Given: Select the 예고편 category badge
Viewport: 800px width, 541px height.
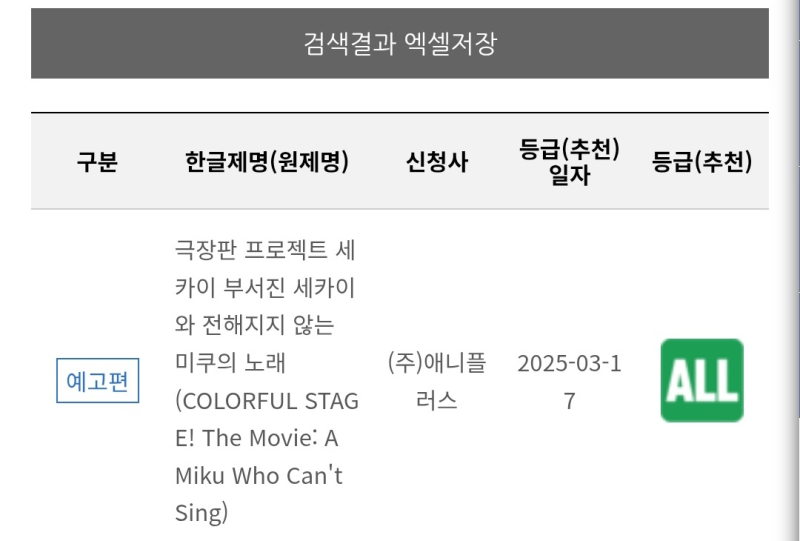Looking at the screenshot, I should (x=97, y=381).
